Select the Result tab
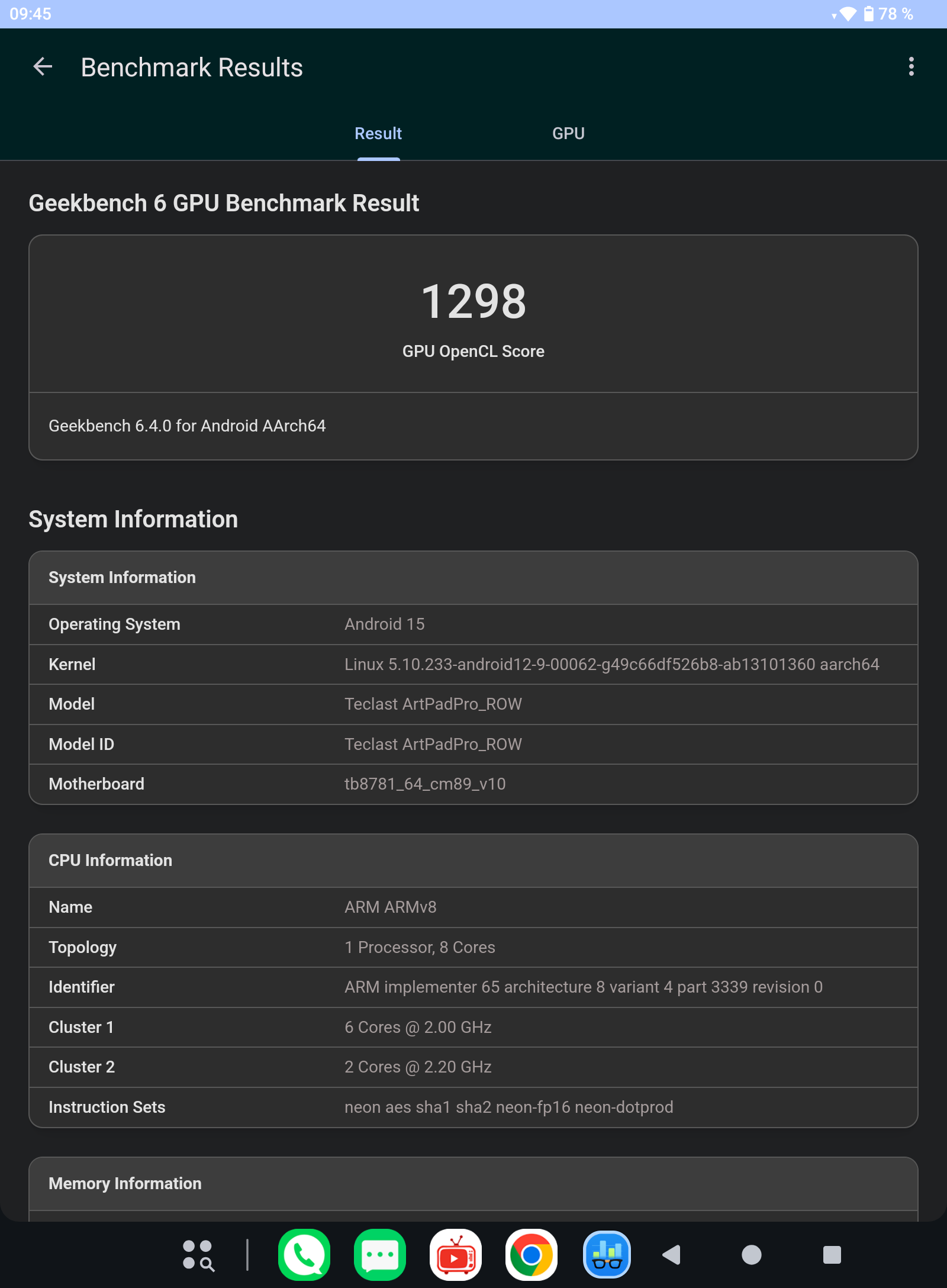This screenshot has width=947, height=1288. point(378,134)
